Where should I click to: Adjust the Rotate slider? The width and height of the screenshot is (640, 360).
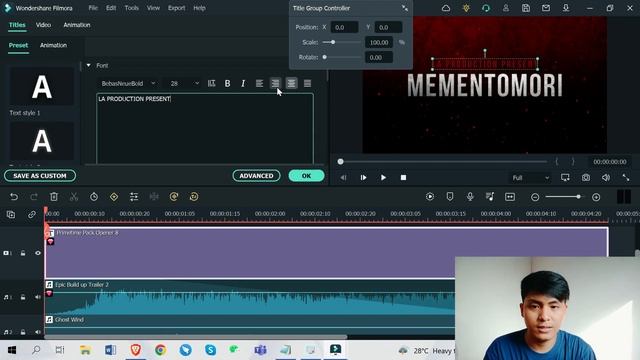pyautogui.click(x=324, y=57)
